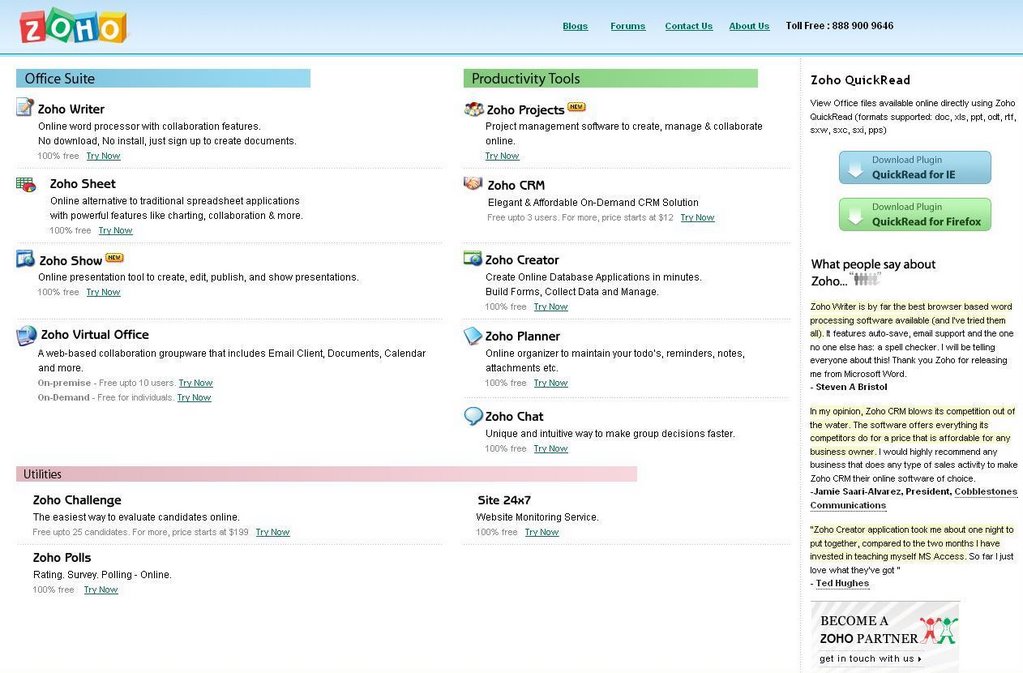Click the Zoho Creator icon

[x=473, y=258]
